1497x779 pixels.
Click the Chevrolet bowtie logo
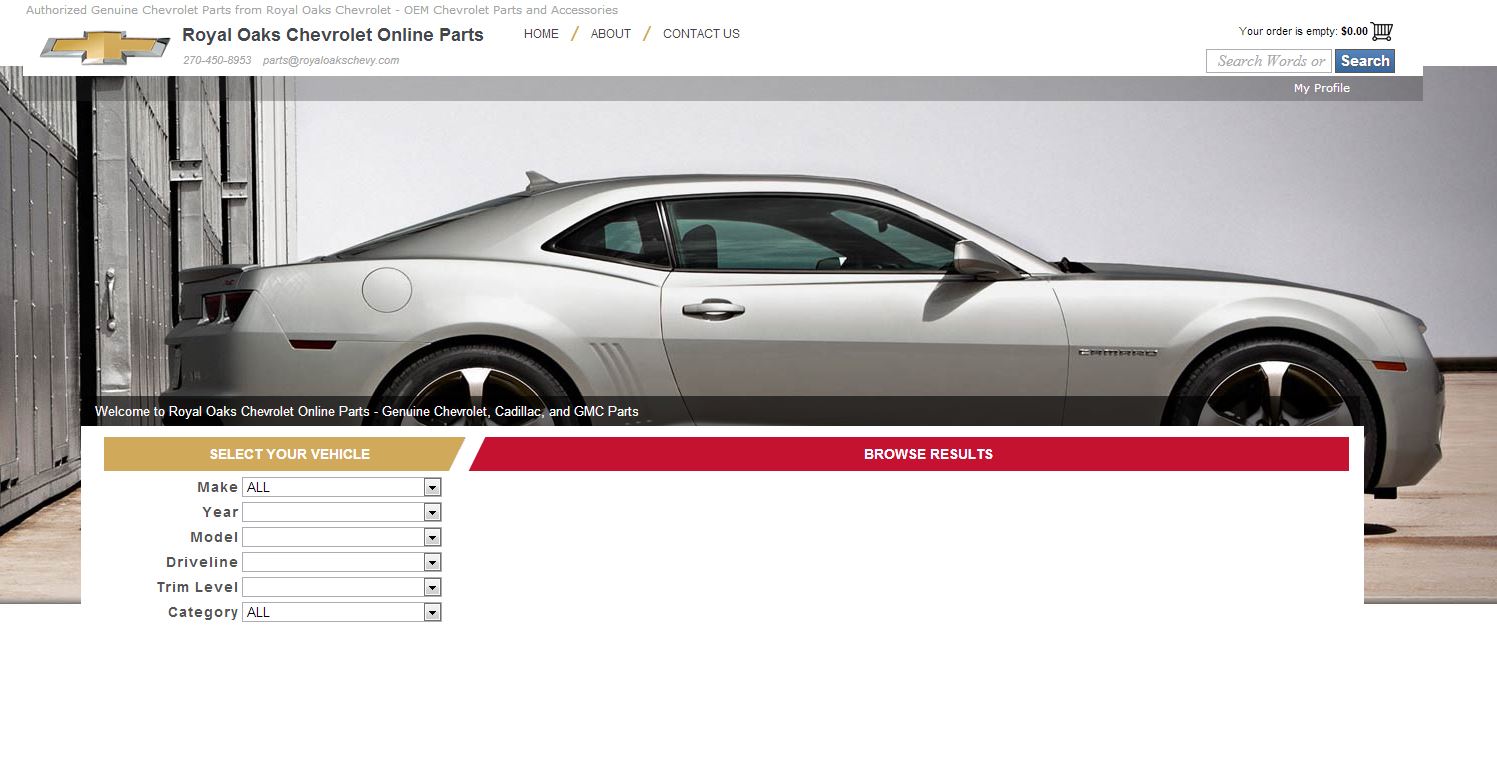105,47
